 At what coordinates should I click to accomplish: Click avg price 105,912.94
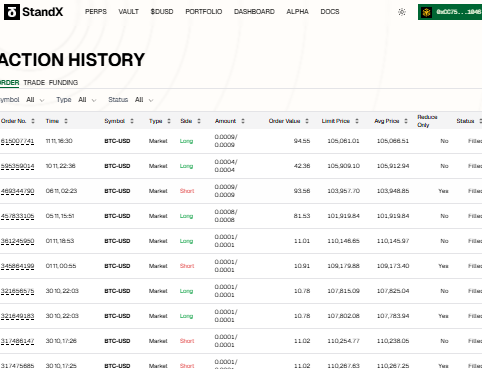click(x=393, y=166)
